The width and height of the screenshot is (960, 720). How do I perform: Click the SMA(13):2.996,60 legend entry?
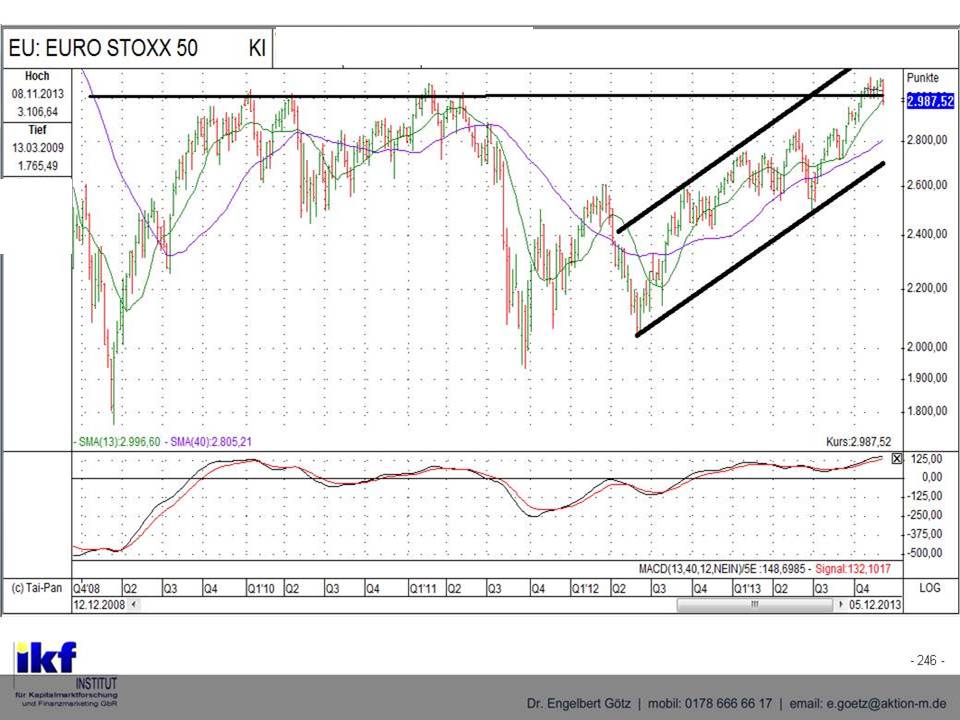(x=118, y=441)
